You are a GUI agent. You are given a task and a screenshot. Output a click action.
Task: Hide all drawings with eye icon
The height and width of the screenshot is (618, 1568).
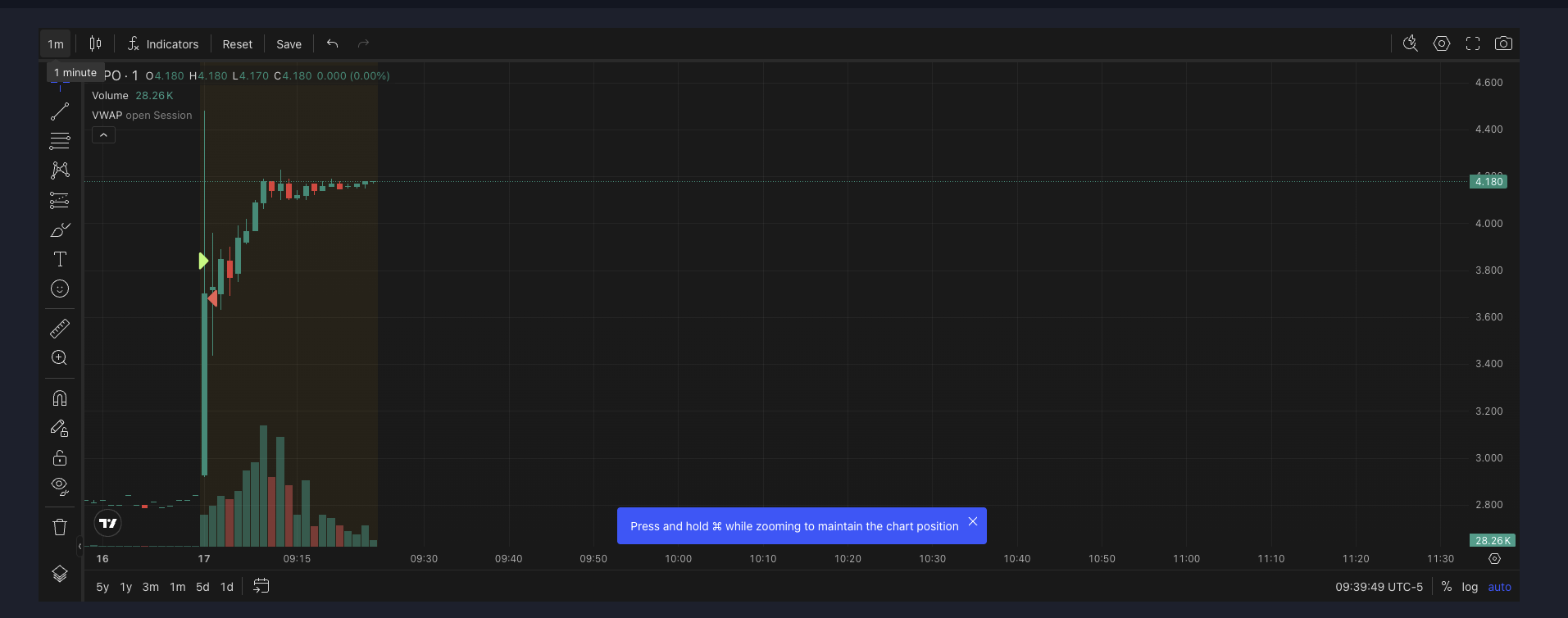tap(60, 486)
